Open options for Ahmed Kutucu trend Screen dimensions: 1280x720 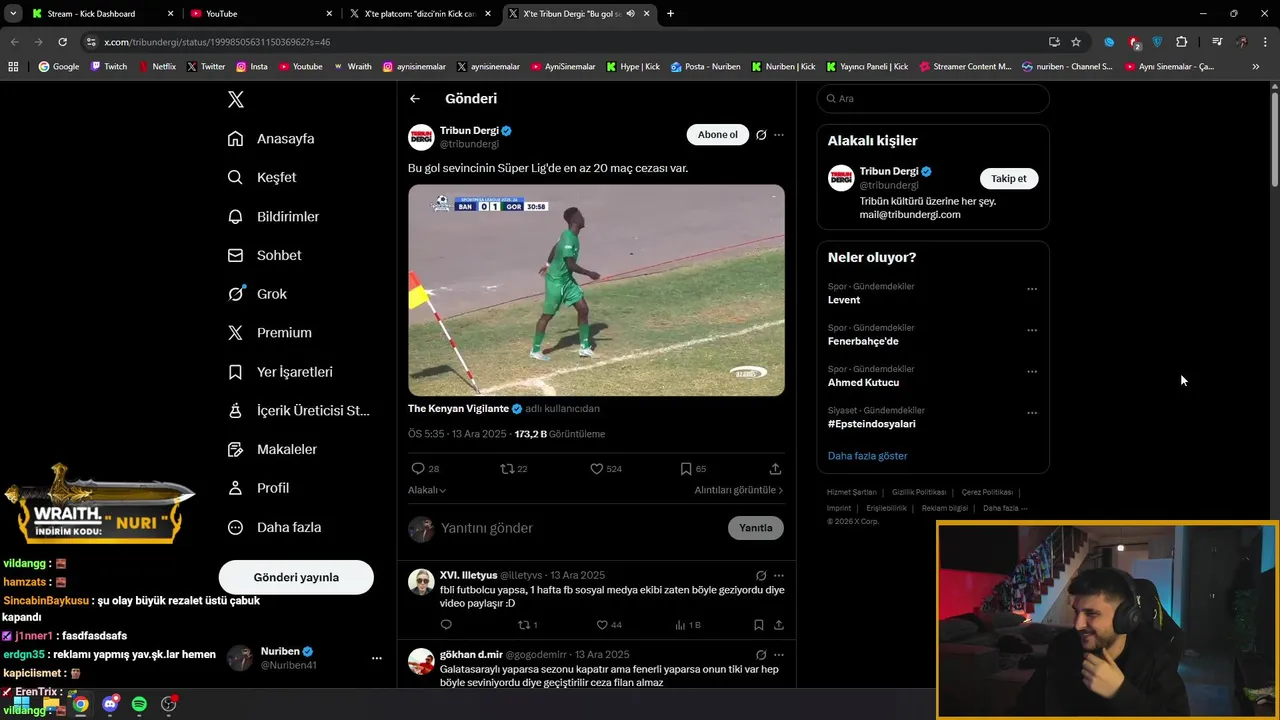tap(1032, 372)
